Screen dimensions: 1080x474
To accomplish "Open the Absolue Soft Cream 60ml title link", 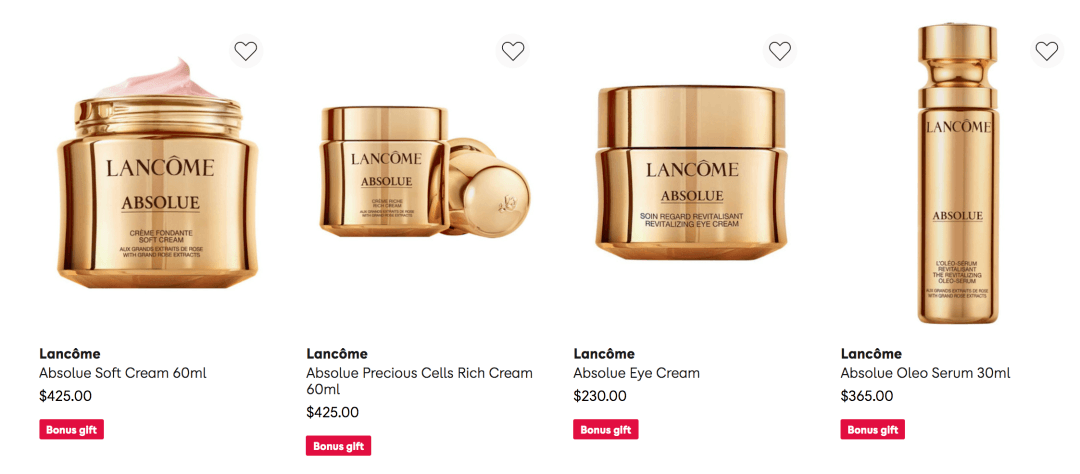I will pyautogui.click(x=123, y=373).
